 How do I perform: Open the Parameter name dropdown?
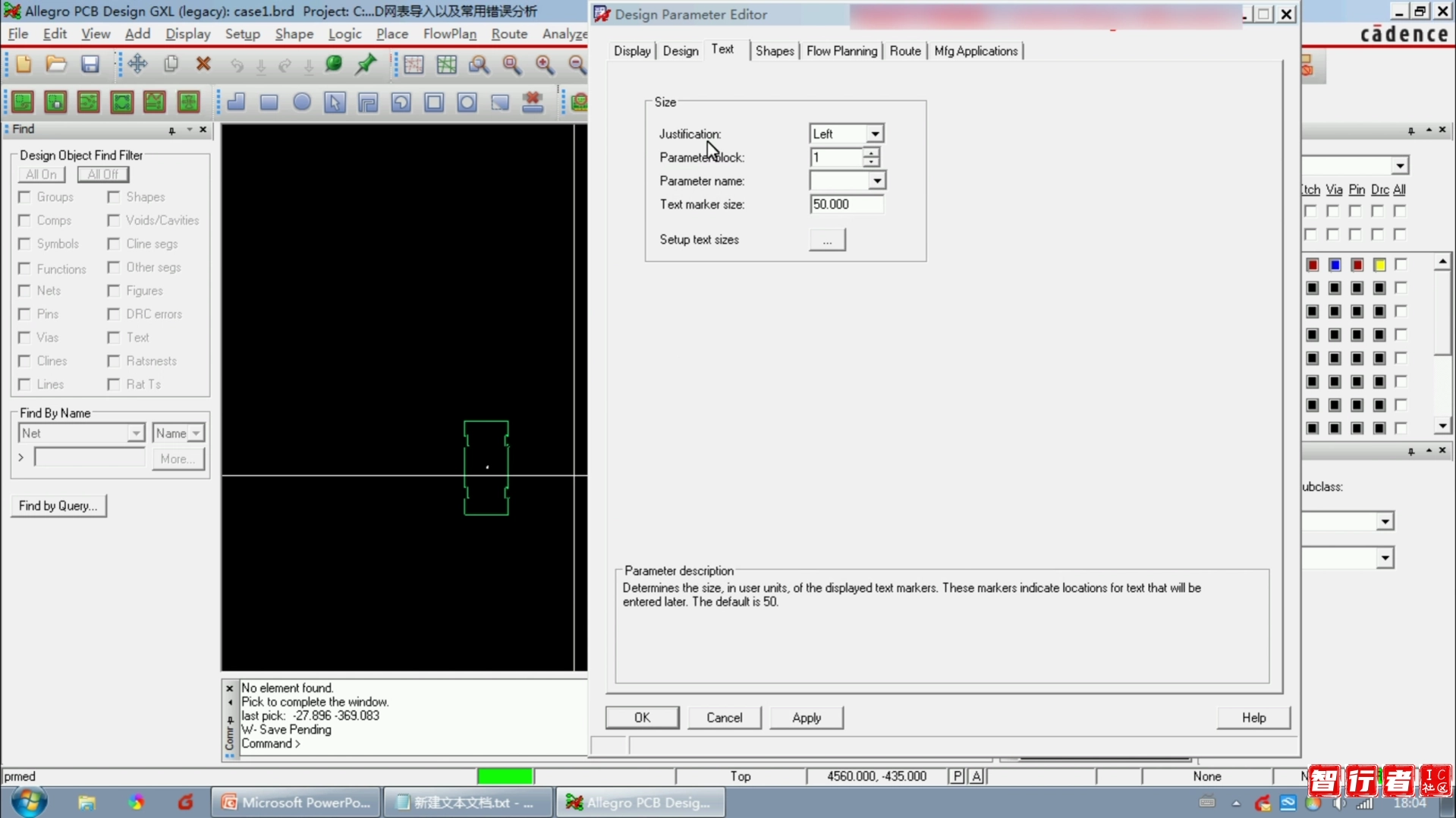pyautogui.click(x=876, y=181)
